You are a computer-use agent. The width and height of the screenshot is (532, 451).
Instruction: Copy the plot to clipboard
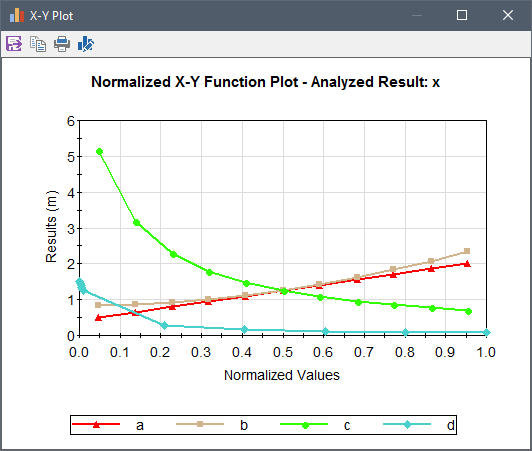click(x=38, y=44)
